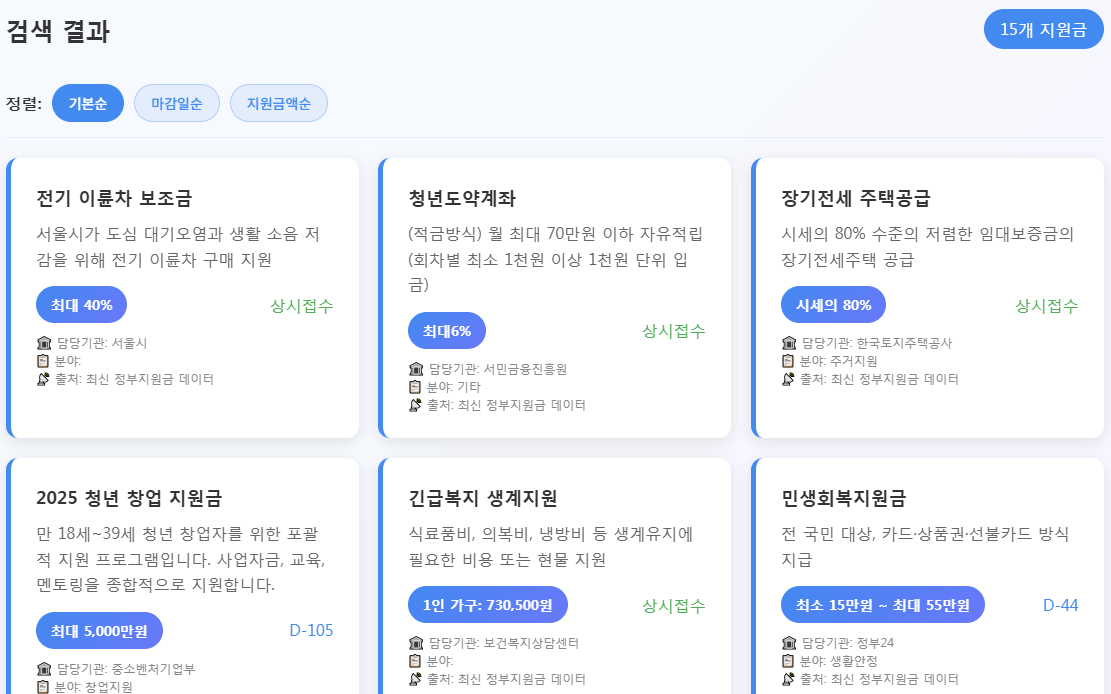Click the 최대 40% badge

pyautogui.click(x=81, y=304)
